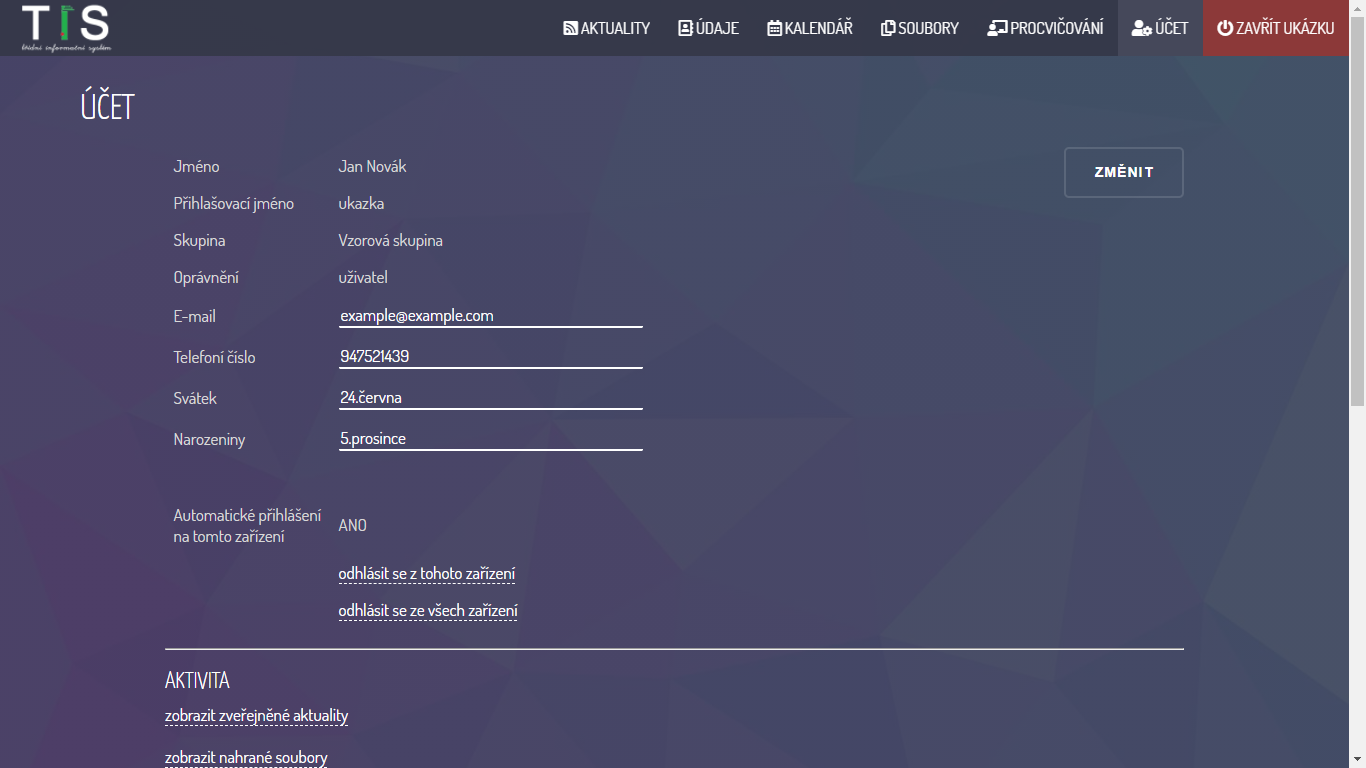Viewport: 1366px width, 768px height.
Task: Click the RSS feed icon beside Aktuality
Action: pos(570,28)
